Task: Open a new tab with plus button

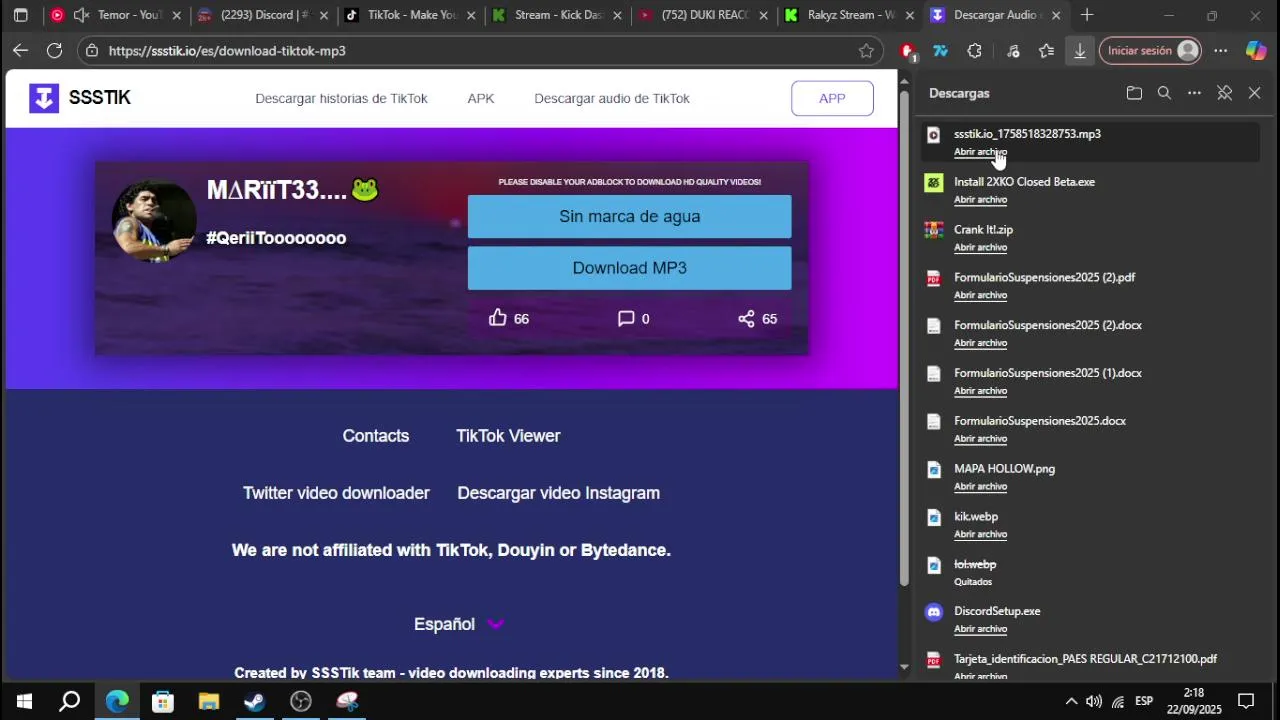Action: [x=1087, y=15]
